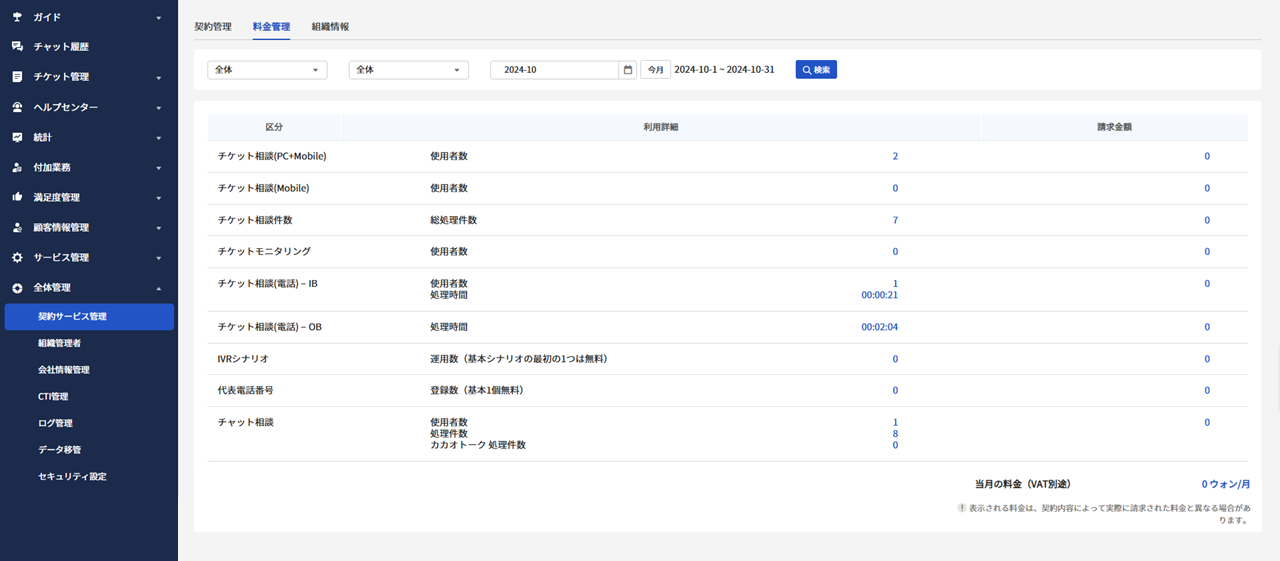Click the chat history icon in sidebar
The height and width of the screenshot is (561, 1280).
pos(17,47)
